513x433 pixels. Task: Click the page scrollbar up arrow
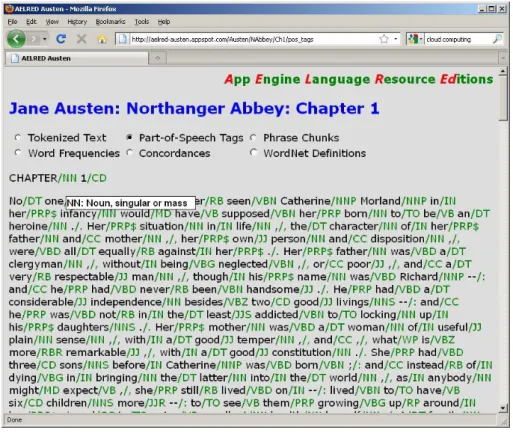pos(503,71)
